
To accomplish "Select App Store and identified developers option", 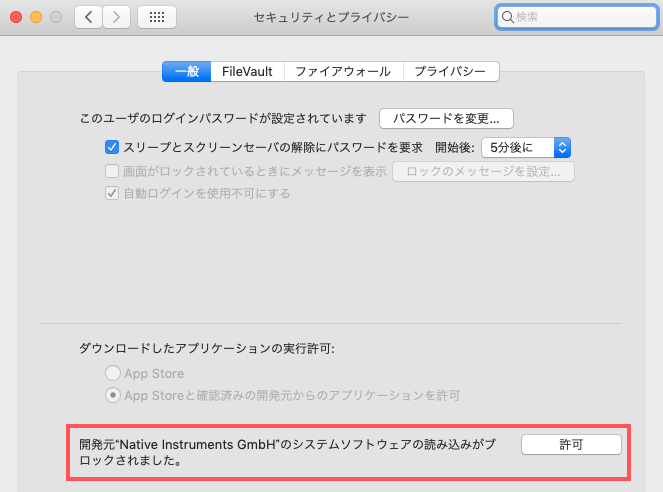I will [x=112, y=395].
